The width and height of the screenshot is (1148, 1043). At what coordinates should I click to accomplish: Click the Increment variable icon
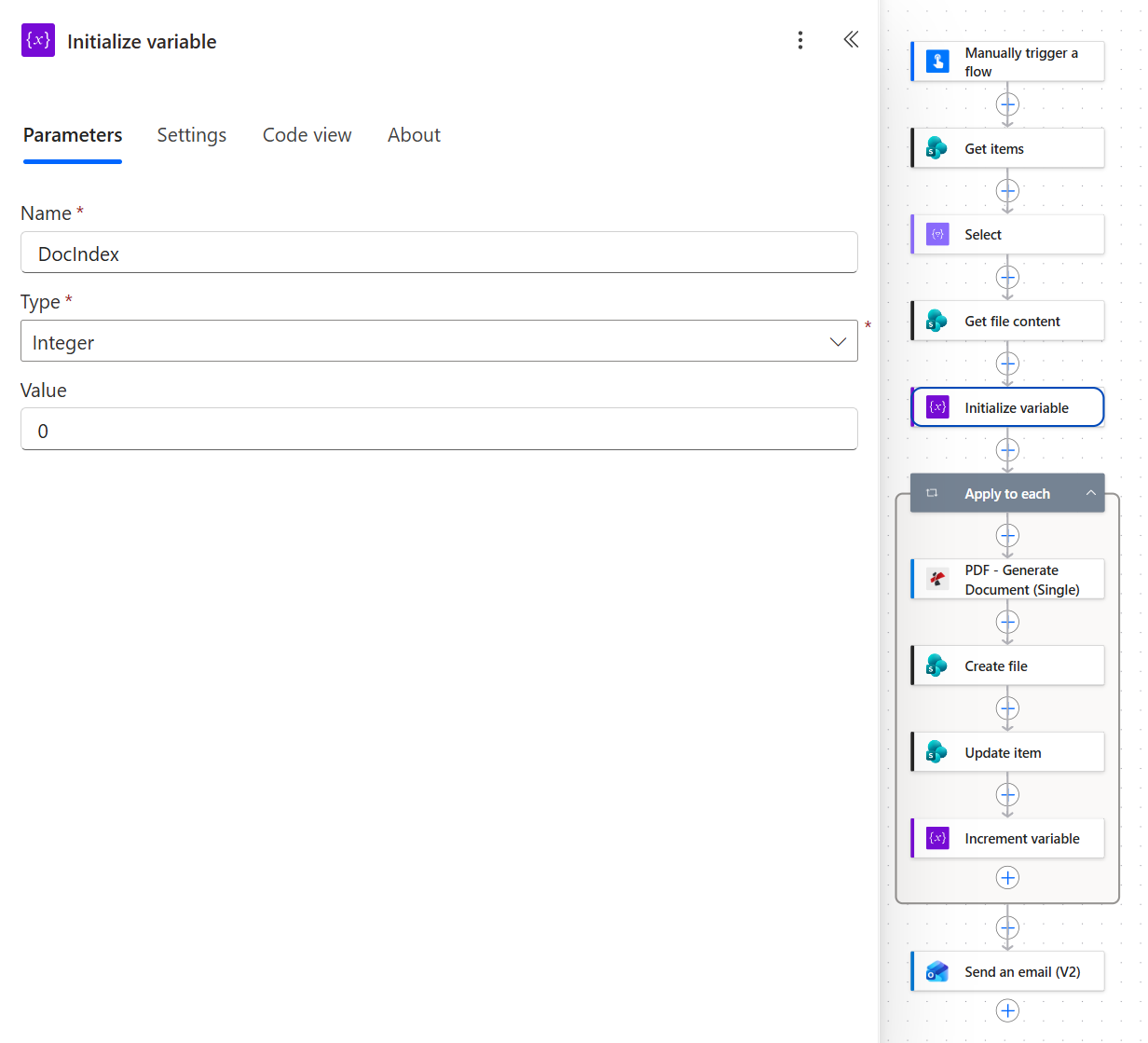point(937,838)
